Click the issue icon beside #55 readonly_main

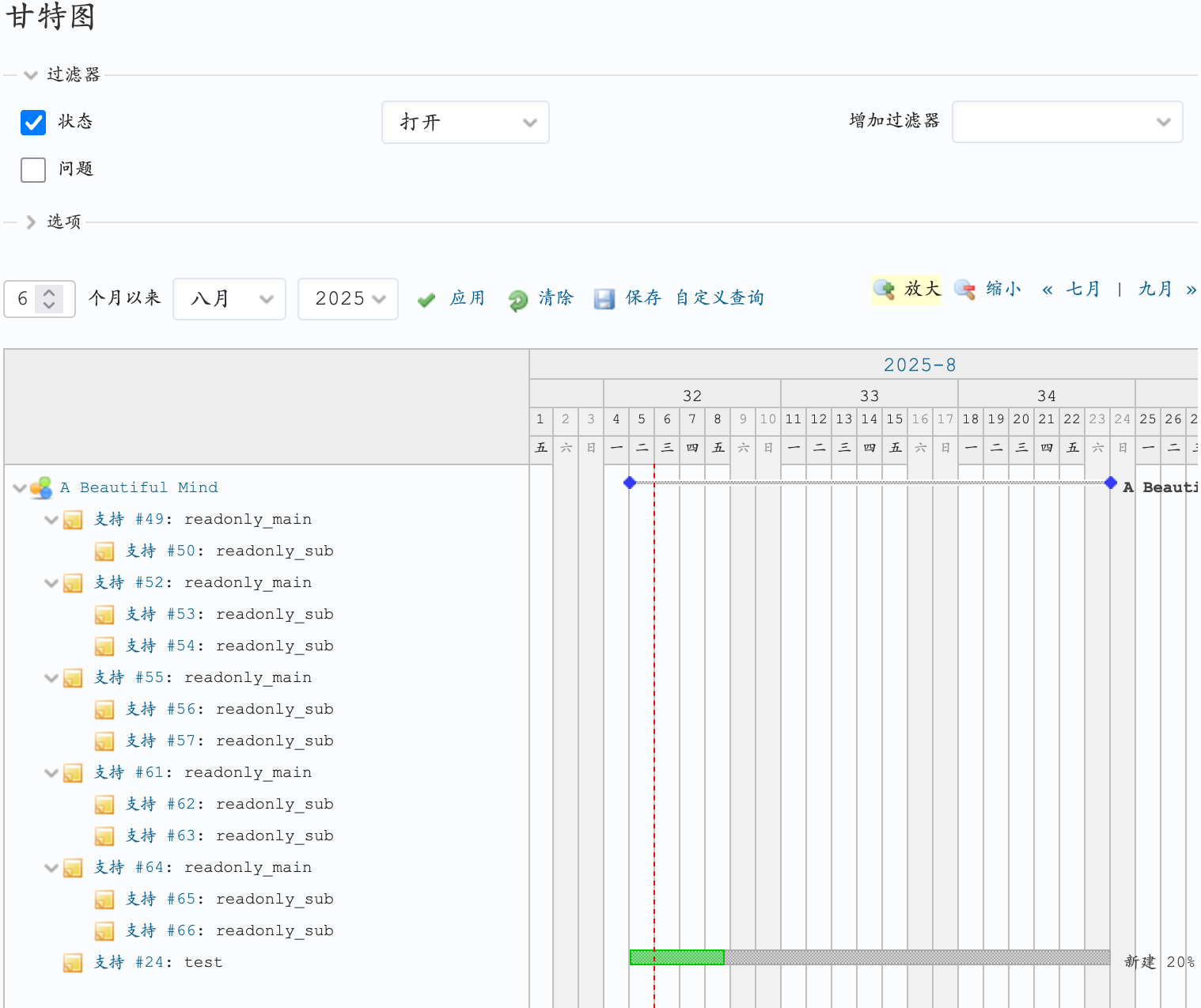73,678
